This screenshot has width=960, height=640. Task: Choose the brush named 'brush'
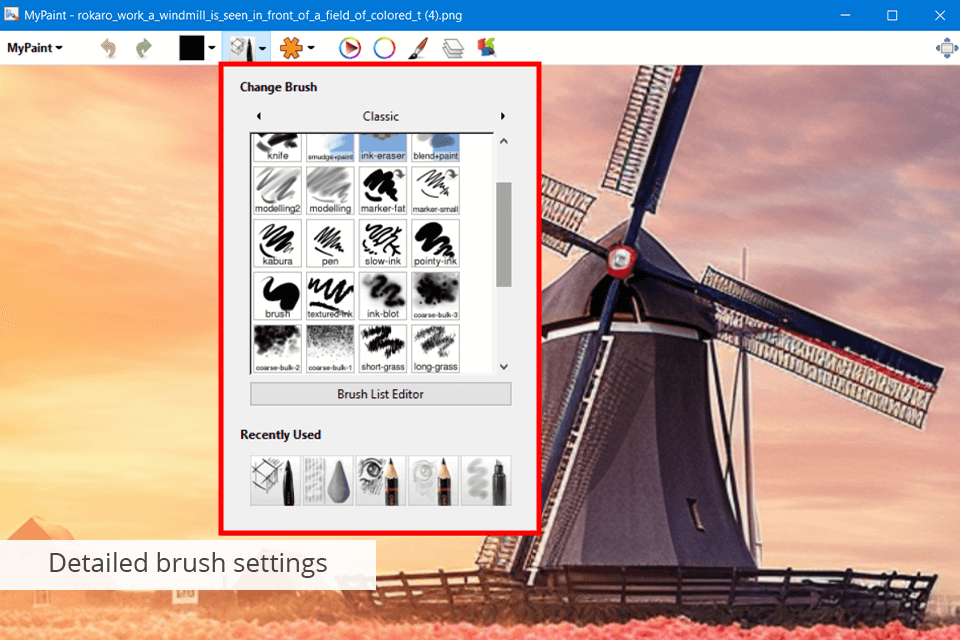(277, 296)
